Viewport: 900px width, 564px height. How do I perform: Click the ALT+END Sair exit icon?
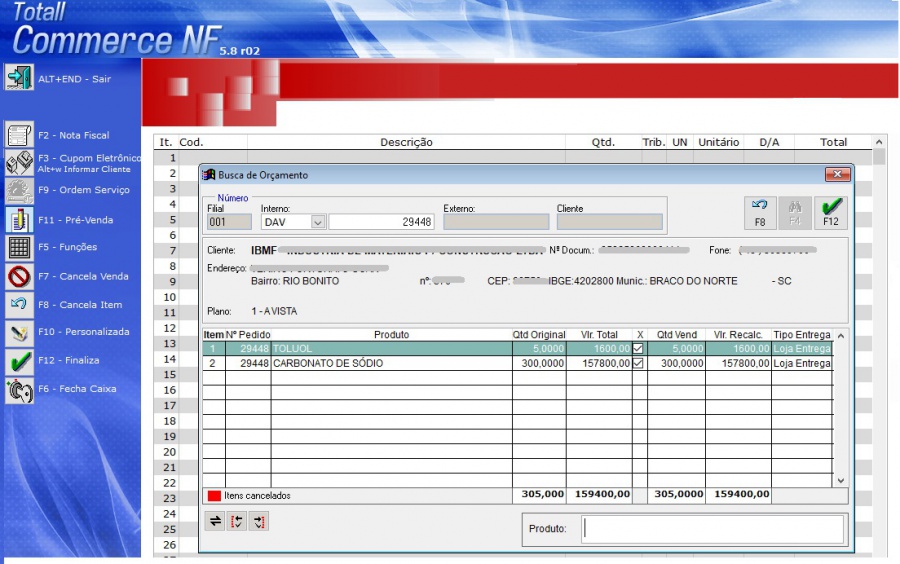coord(19,77)
